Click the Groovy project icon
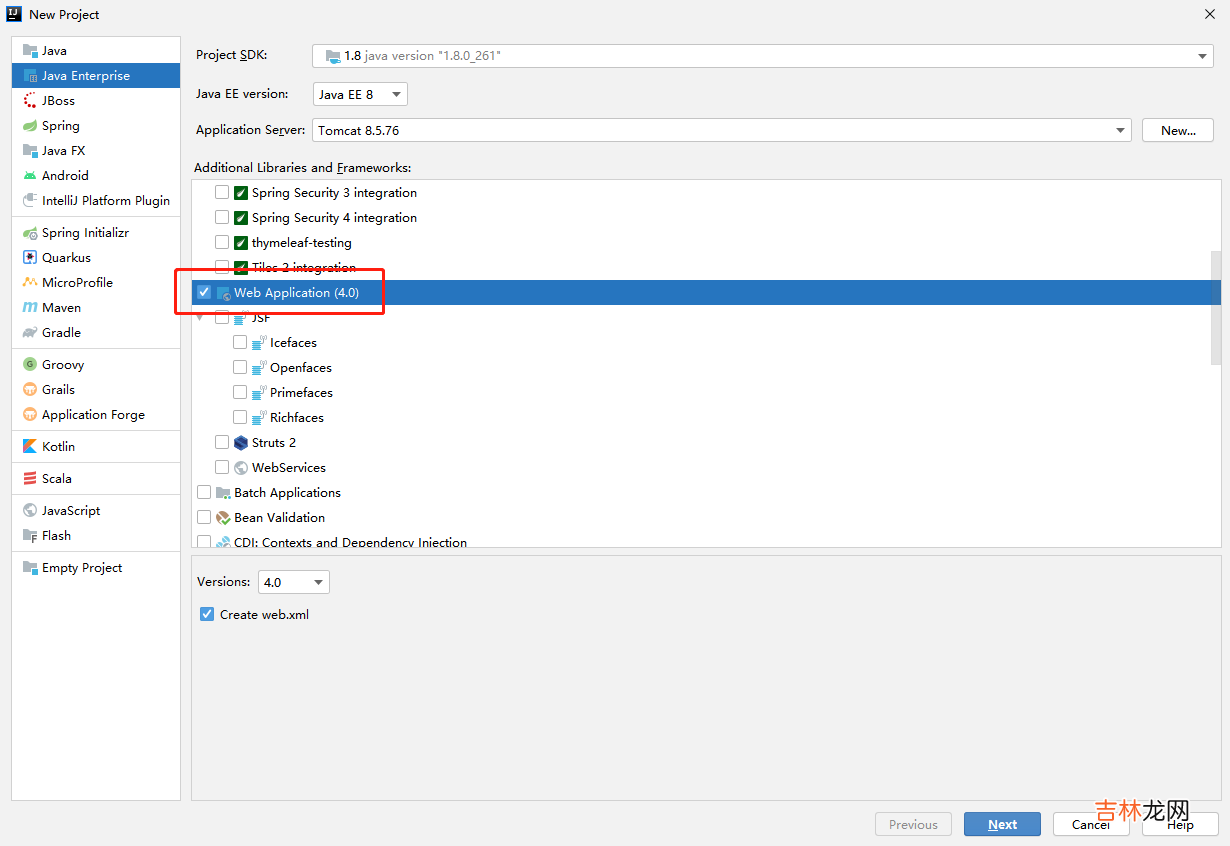Screen dimensions: 1230x846 click(30, 365)
